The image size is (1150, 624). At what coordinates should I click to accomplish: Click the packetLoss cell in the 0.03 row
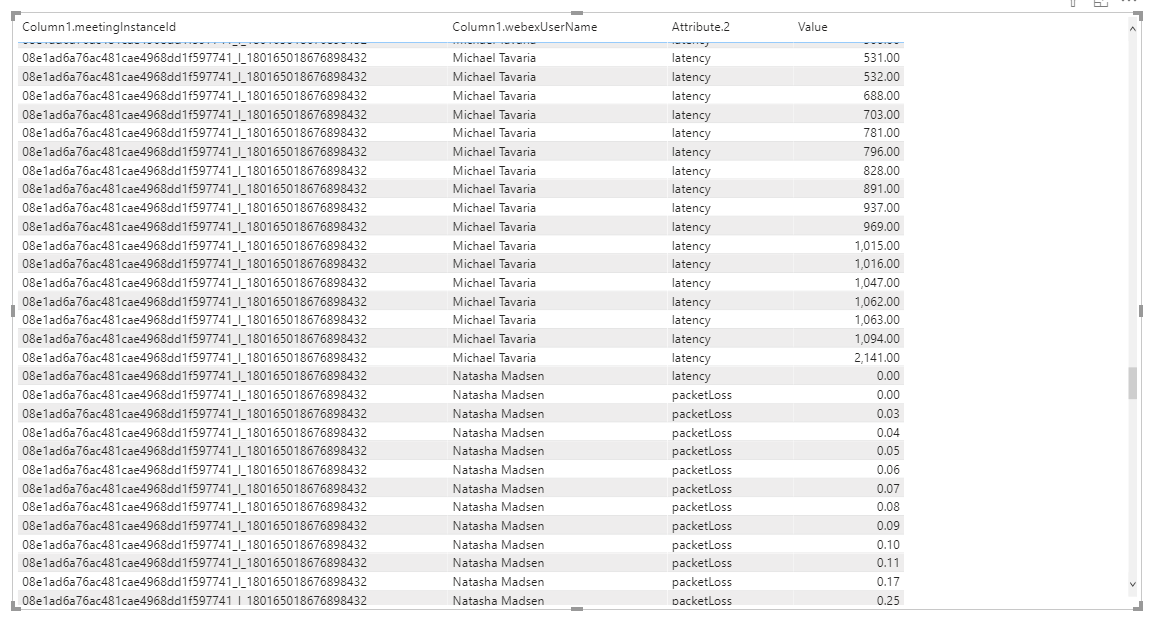701,414
